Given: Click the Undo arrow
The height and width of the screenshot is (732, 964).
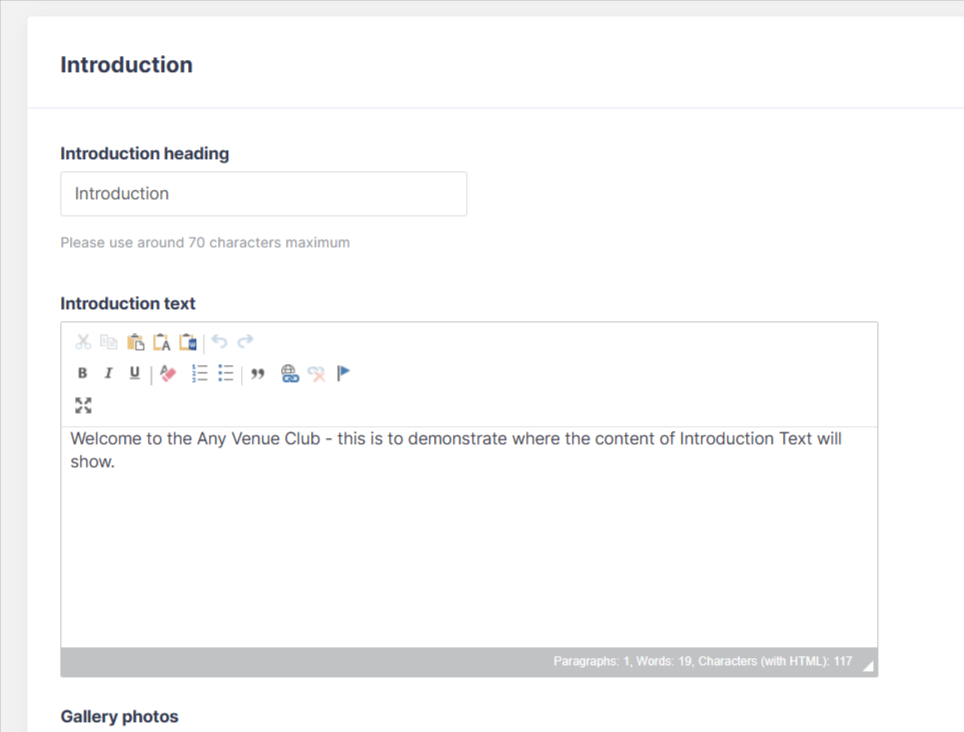Looking at the screenshot, I should [x=219, y=342].
